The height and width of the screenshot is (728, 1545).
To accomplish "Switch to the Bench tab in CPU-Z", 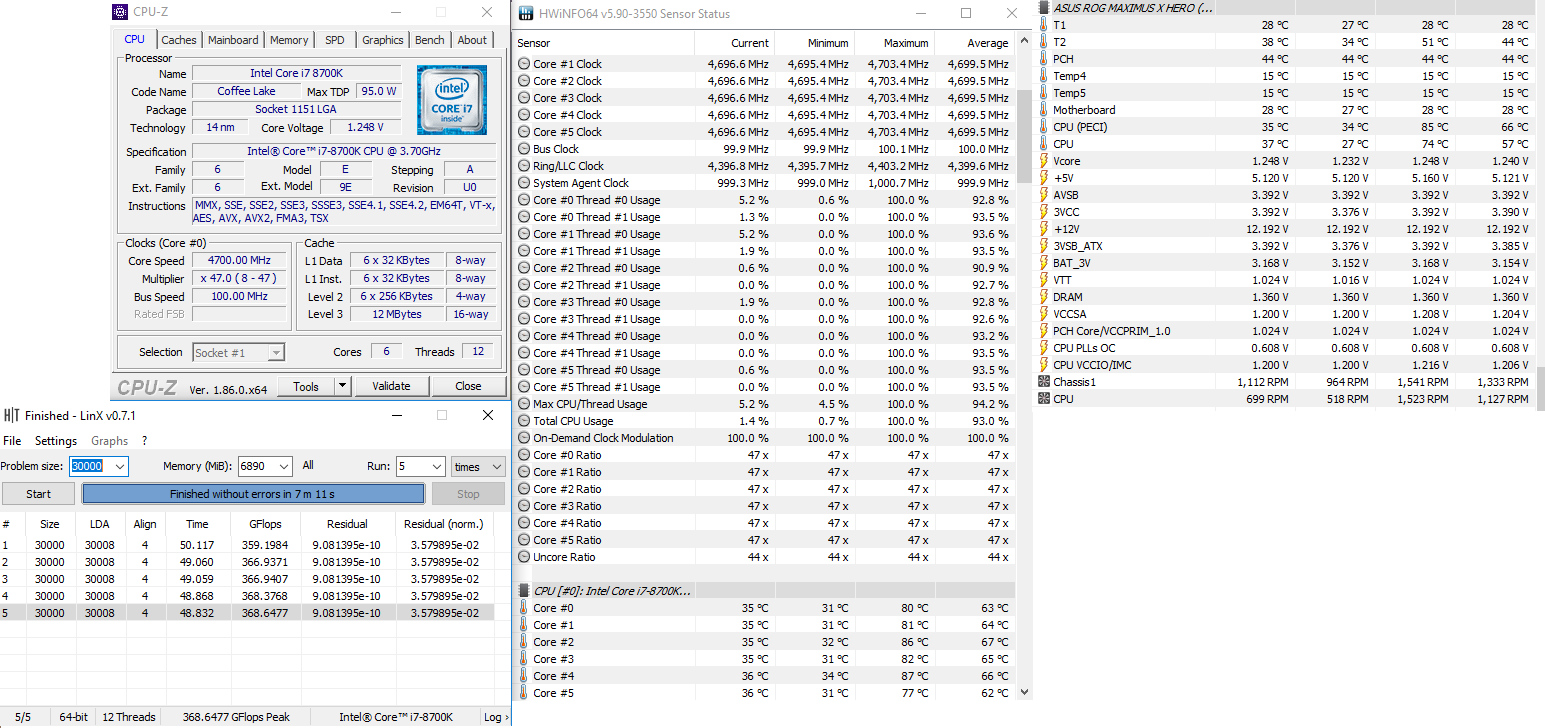I will click(430, 40).
